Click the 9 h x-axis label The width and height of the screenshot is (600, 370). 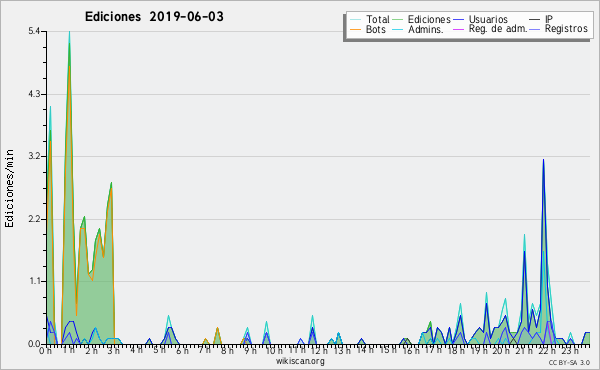[x=250, y=350]
